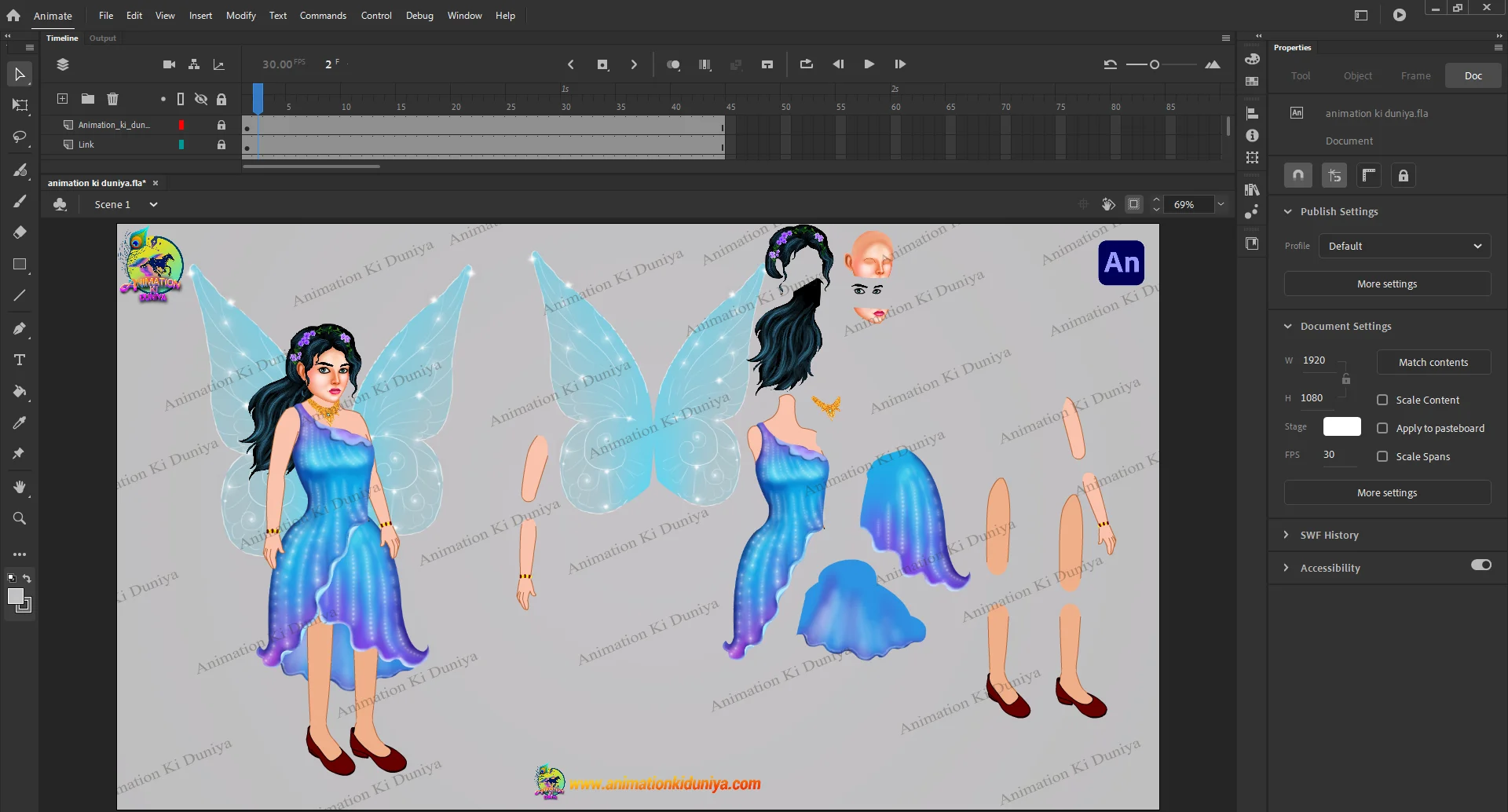Click the Match contents button
1508x812 pixels.
tap(1433, 362)
